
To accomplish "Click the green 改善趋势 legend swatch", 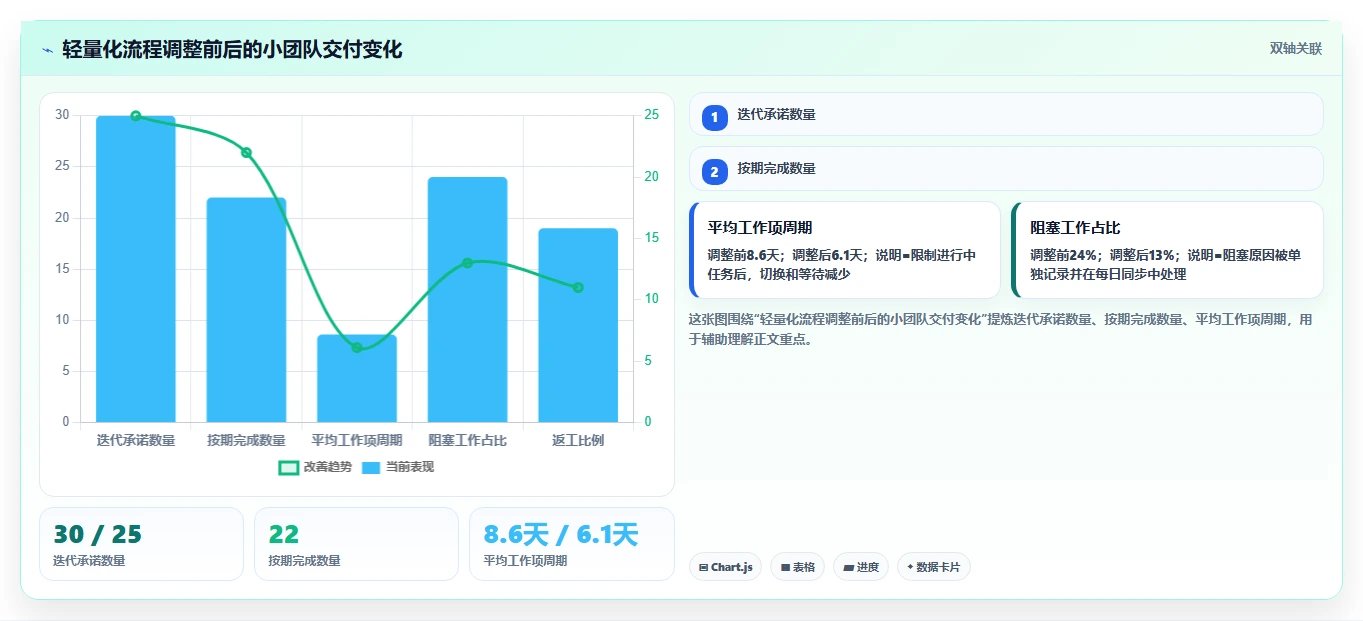I will pyautogui.click(x=288, y=467).
